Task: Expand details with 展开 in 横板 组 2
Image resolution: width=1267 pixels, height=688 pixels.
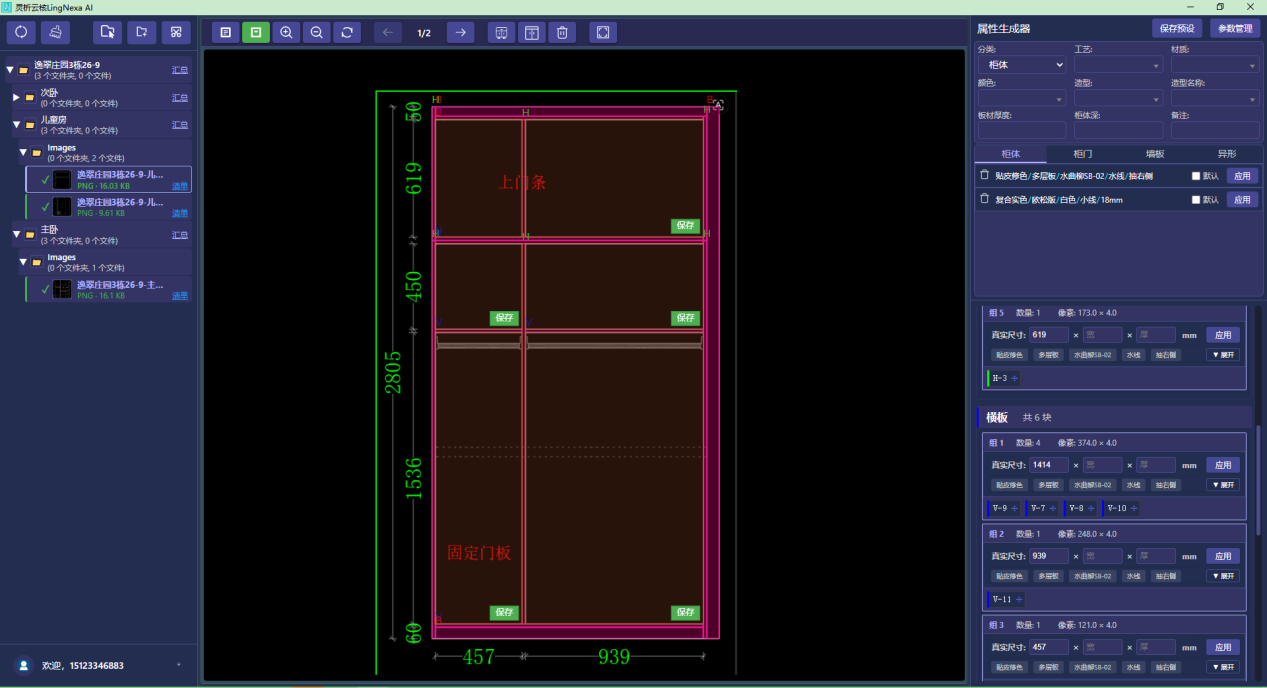Action: (x=1223, y=576)
